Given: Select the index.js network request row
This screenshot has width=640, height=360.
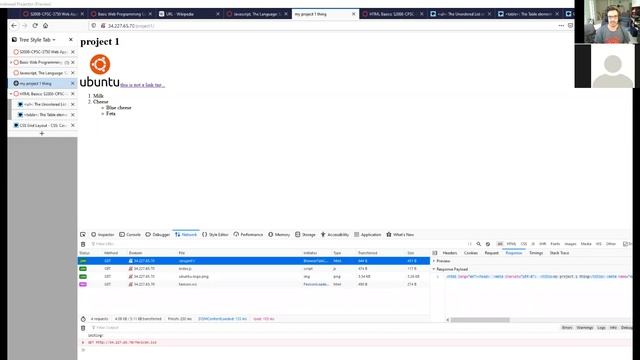Looking at the screenshot, I should point(253,269).
